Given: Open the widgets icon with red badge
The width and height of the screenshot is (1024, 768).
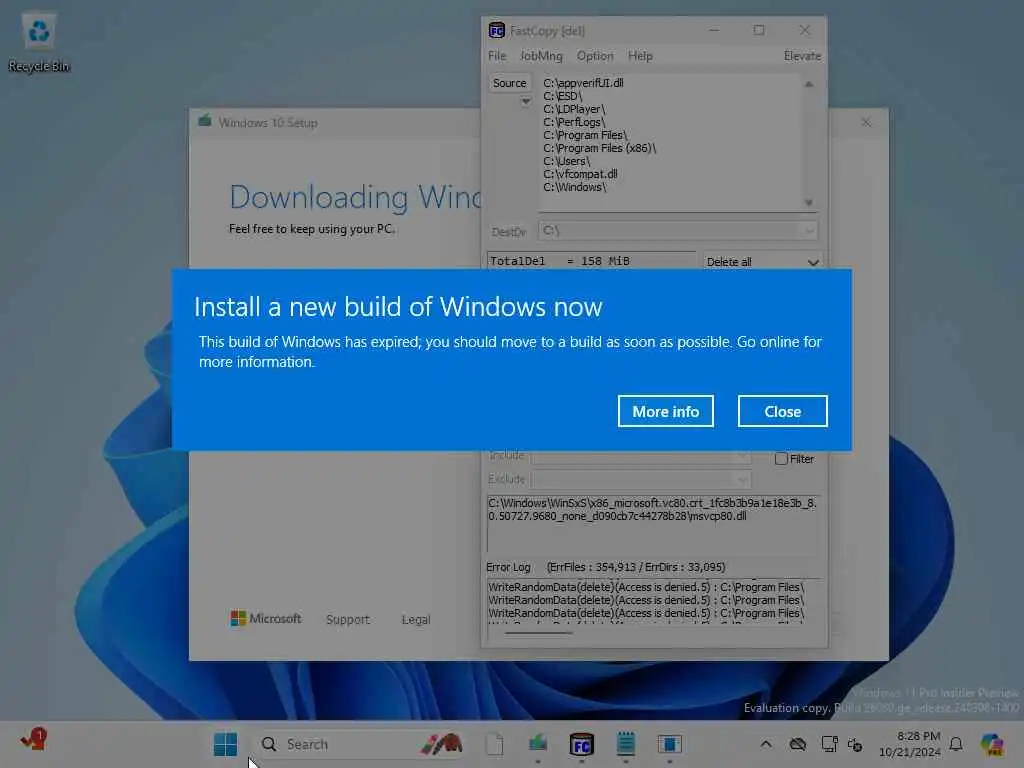Looking at the screenshot, I should pyautogui.click(x=34, y=740).
